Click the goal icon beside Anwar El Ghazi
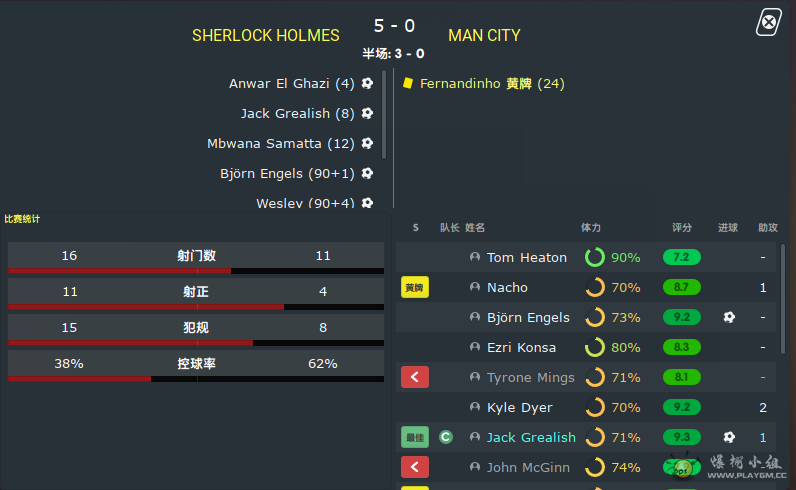Image resolution: width=796 pixels, height=490 pixels. tap(367, 84)
